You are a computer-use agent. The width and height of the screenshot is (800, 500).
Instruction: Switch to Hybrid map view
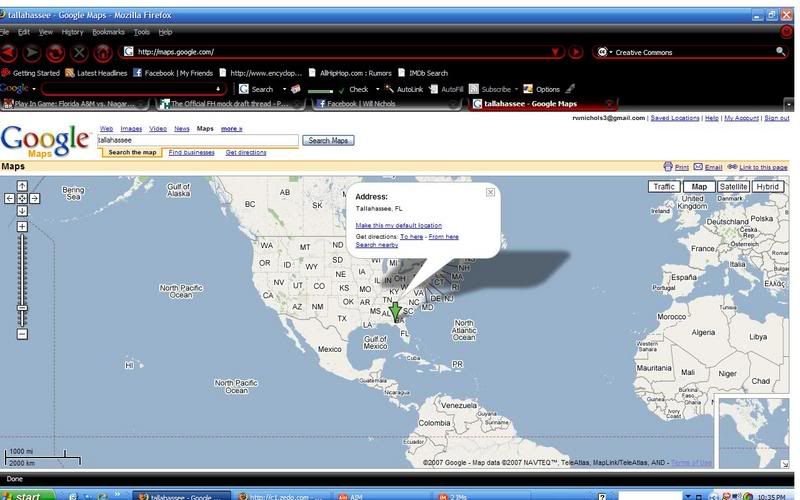(x=768, y=187)
